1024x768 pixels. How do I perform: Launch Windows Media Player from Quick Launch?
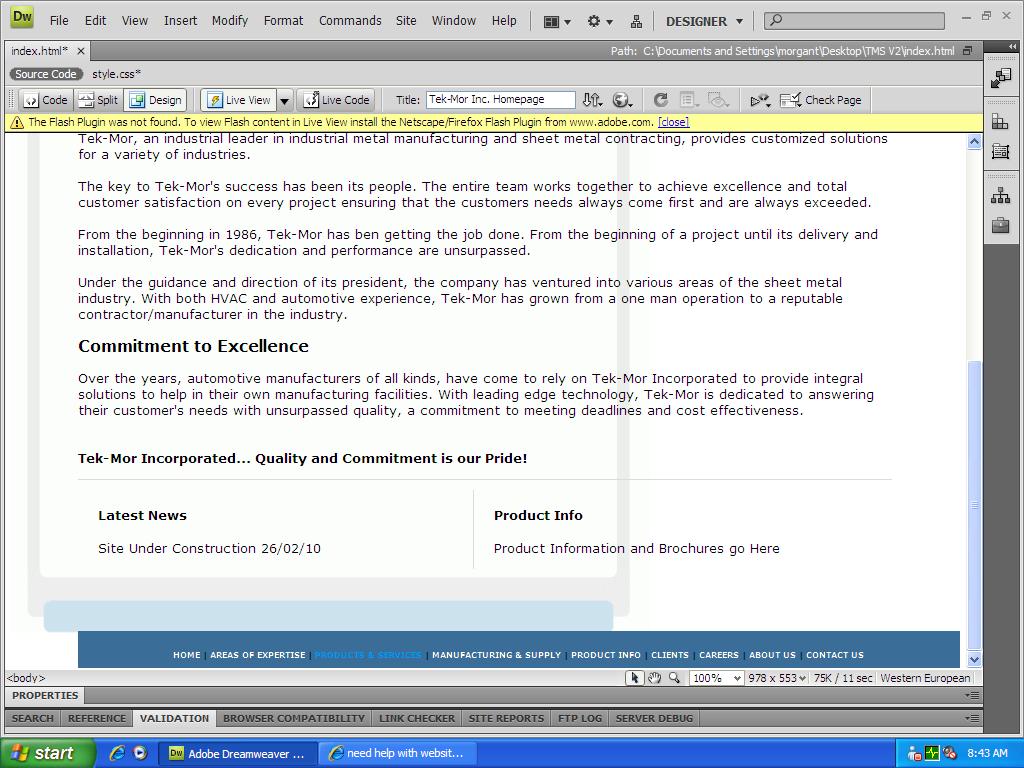coord(140,753)
